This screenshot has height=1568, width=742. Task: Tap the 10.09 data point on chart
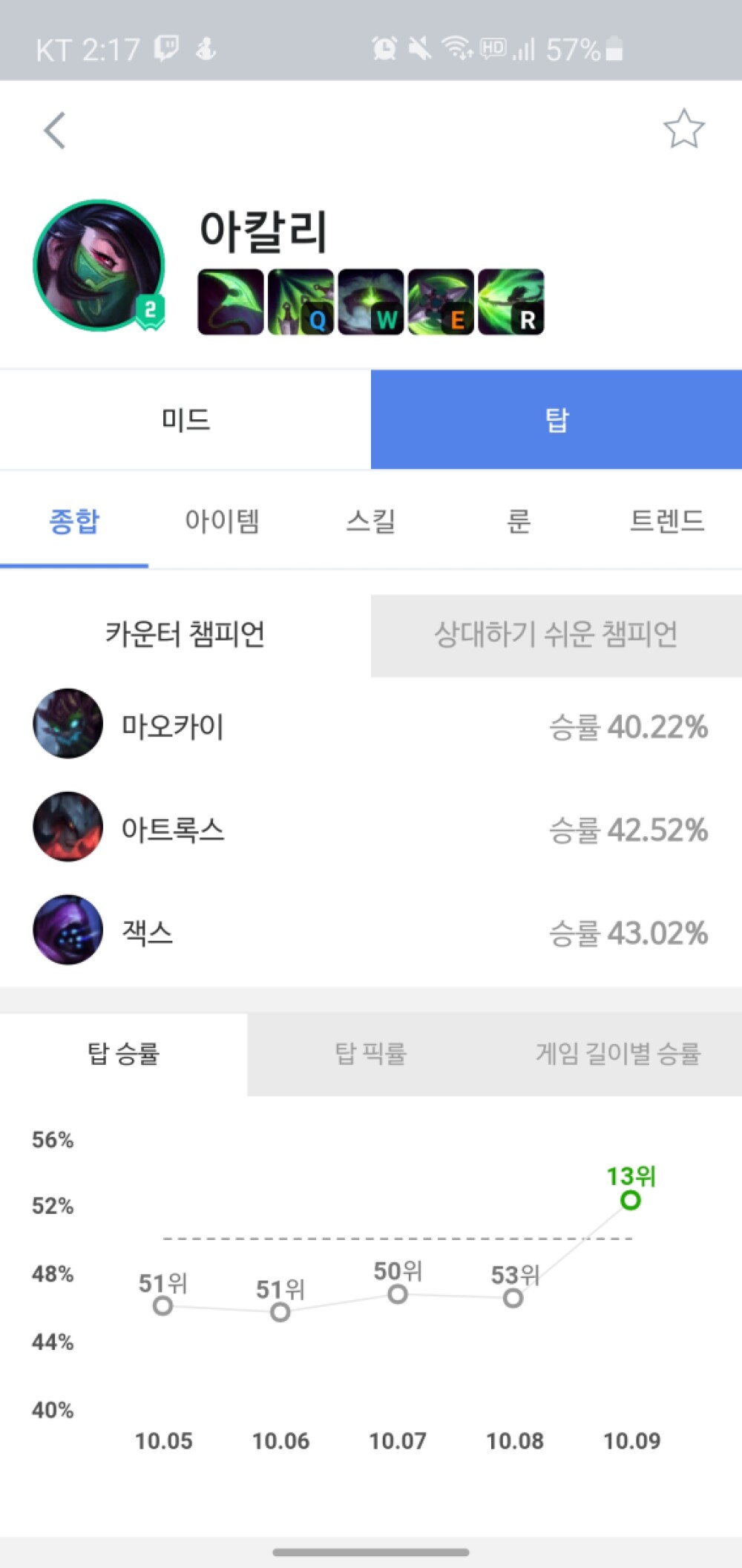631,1200
